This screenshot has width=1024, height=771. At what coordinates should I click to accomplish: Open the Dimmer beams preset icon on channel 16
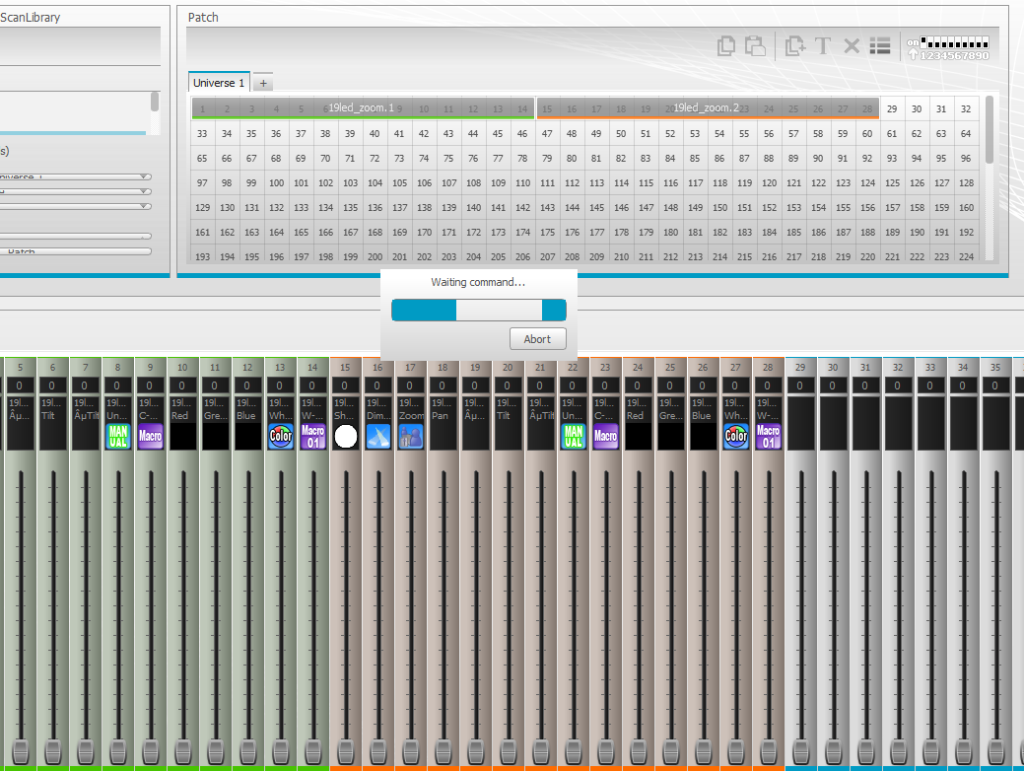tap(377, 436)
